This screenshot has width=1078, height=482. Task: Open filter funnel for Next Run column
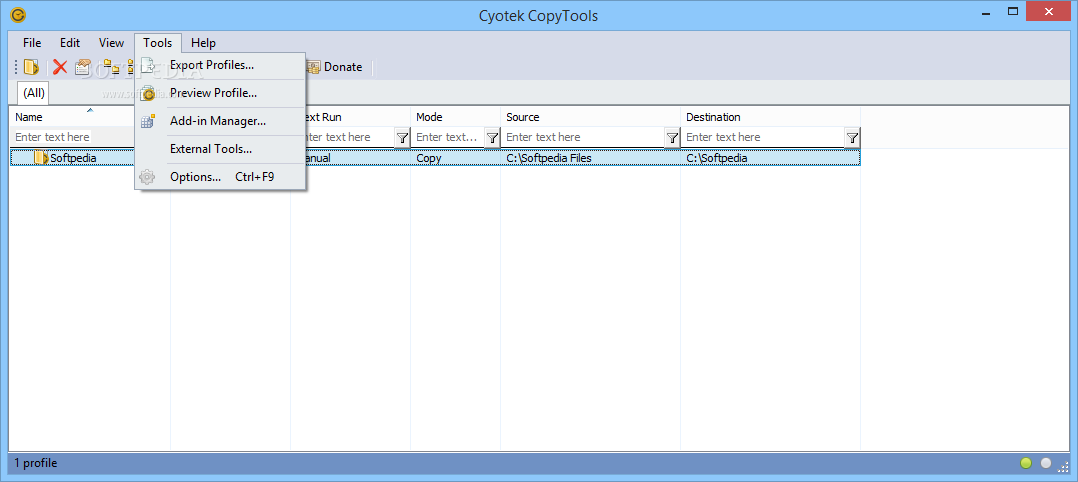click(x=402, y=138)
